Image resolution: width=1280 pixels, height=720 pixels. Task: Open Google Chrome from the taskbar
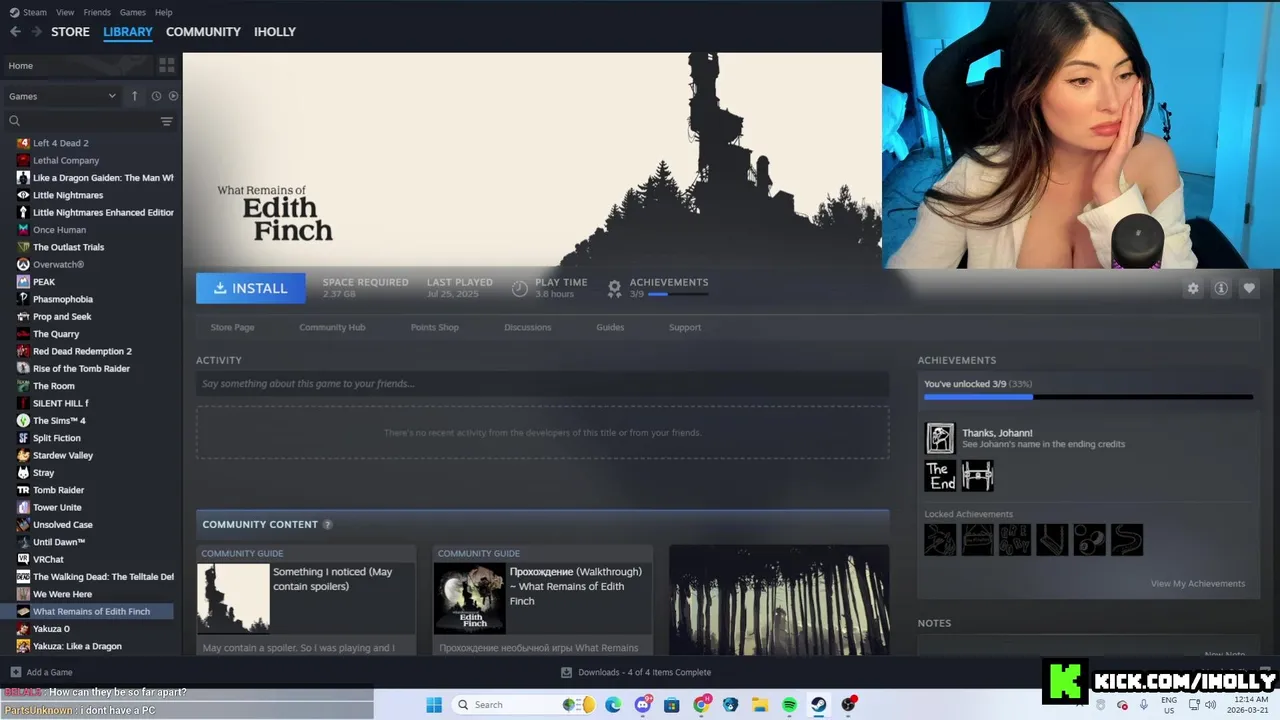tap(701, 705)
